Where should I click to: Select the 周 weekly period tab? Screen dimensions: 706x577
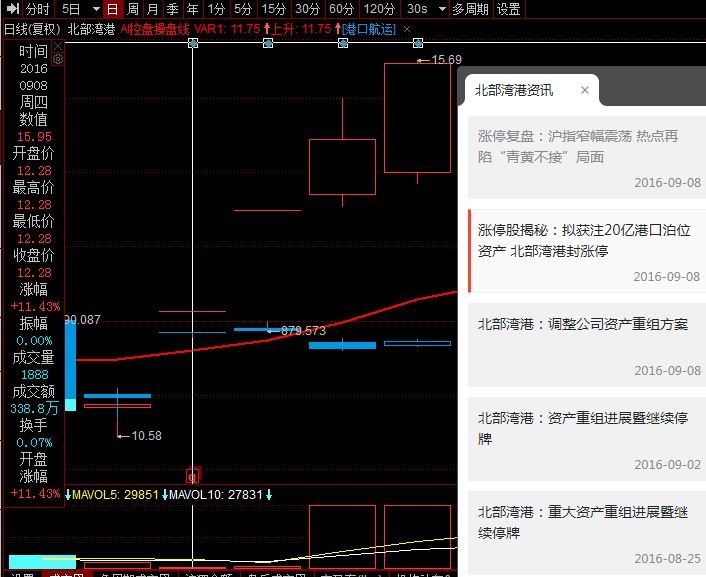[x=132, y=9]
